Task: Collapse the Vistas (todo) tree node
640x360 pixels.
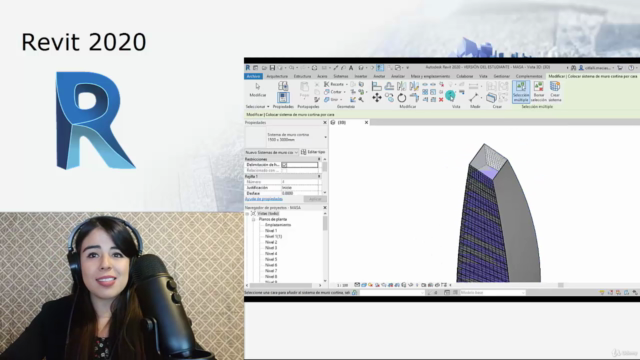Action: coord(247,213)
